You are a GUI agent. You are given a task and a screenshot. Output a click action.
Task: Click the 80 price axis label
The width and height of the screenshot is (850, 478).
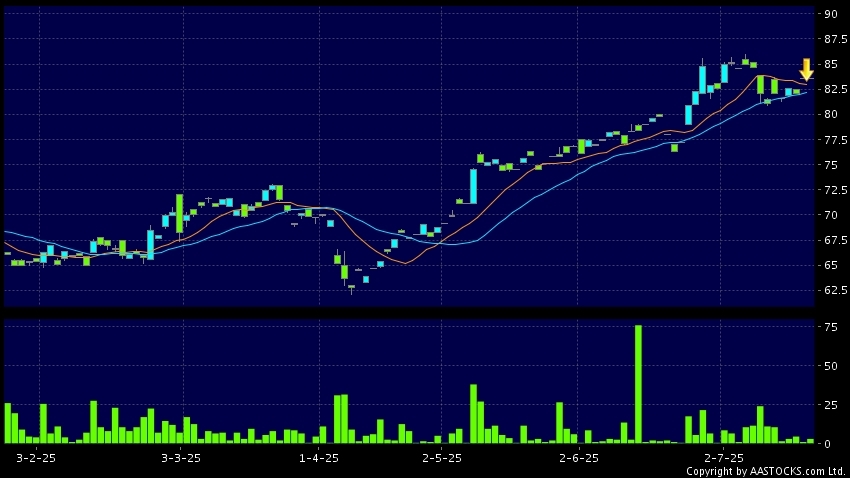pyautogui.click(x=830, y=114)
